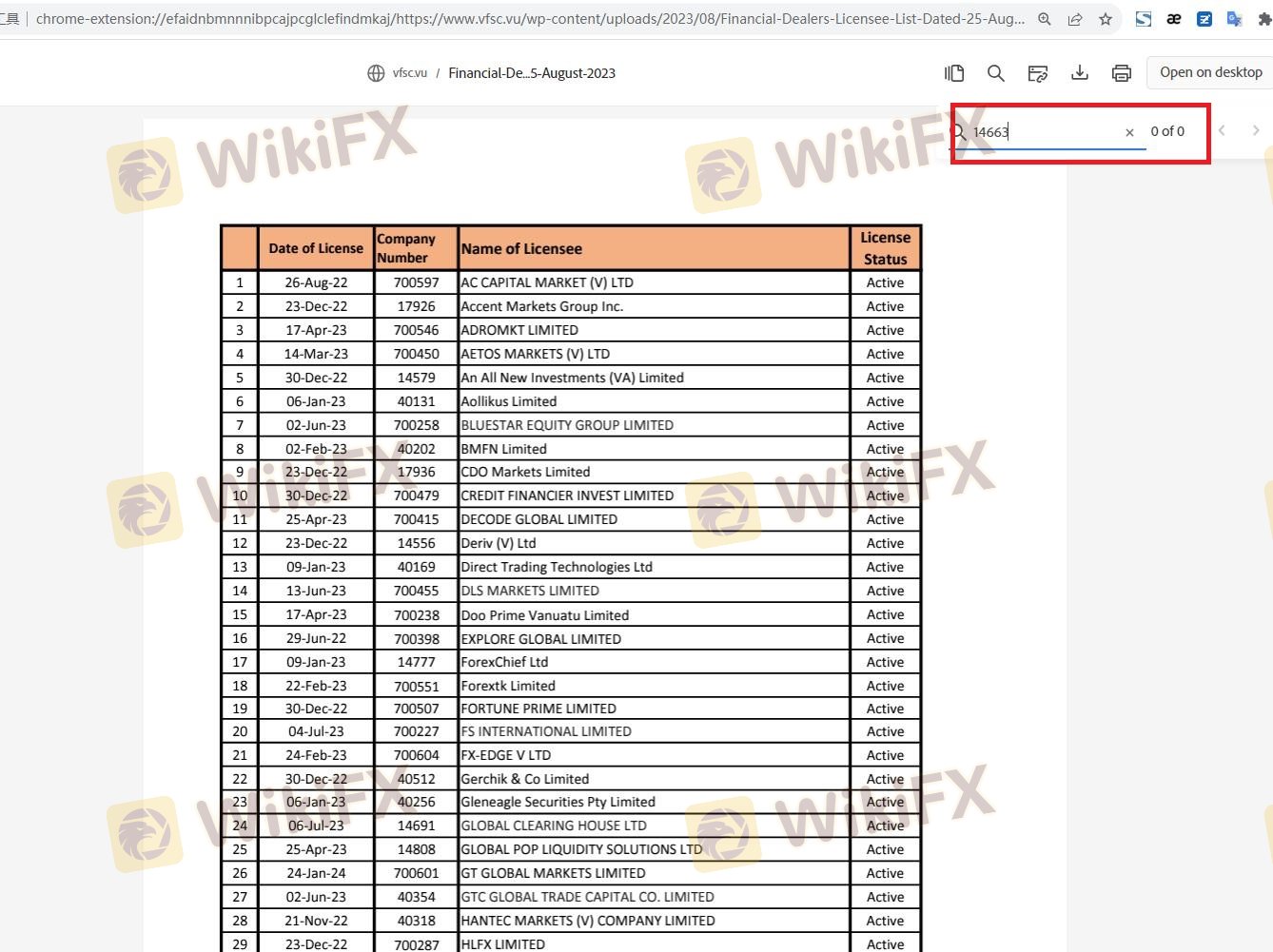Click the 'FX-EDGE V LTD' cell

[654, 755]
